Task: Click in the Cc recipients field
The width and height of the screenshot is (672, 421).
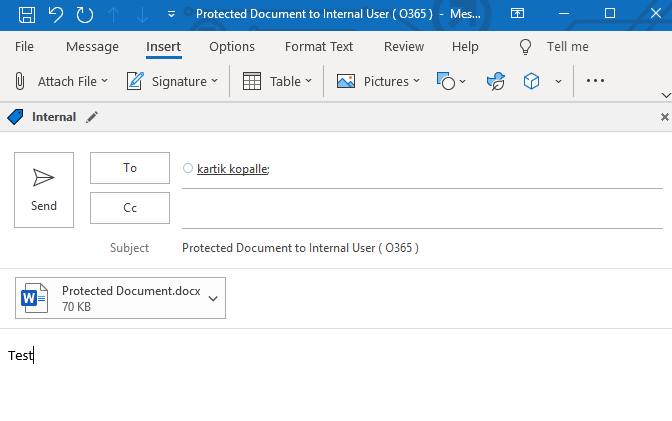Action: coord(422,209)
